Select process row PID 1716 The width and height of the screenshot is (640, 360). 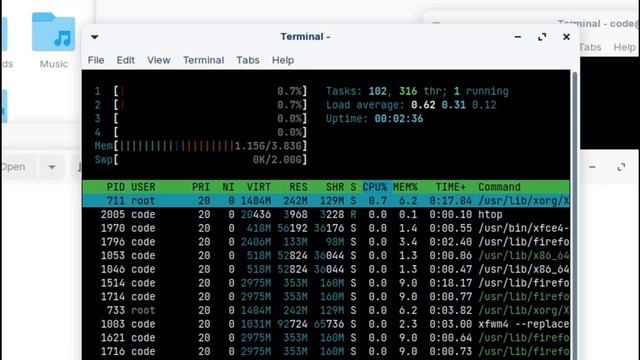326,351
